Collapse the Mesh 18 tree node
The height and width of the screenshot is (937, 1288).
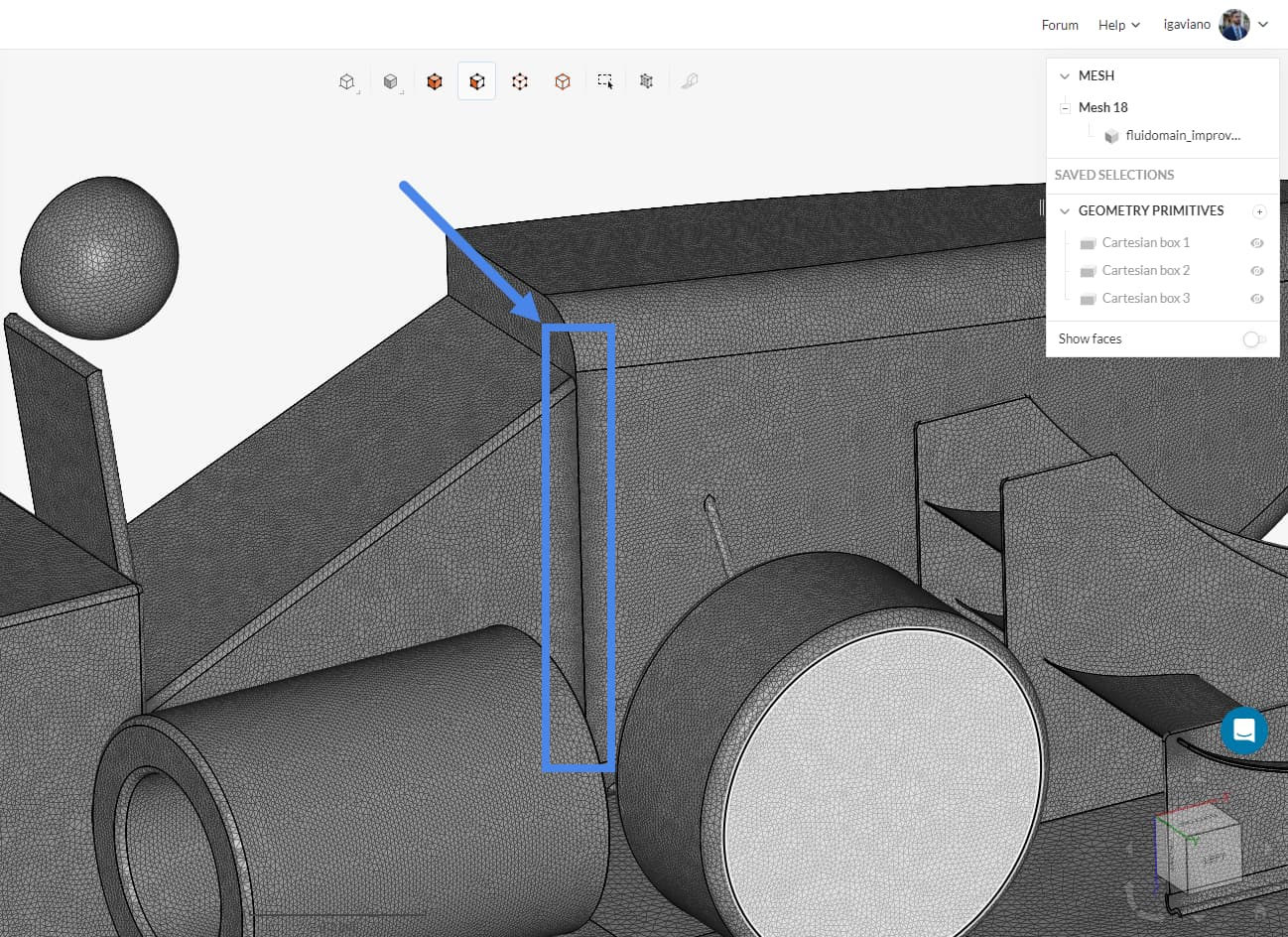pyautogui.click(x=1065, y=108)
